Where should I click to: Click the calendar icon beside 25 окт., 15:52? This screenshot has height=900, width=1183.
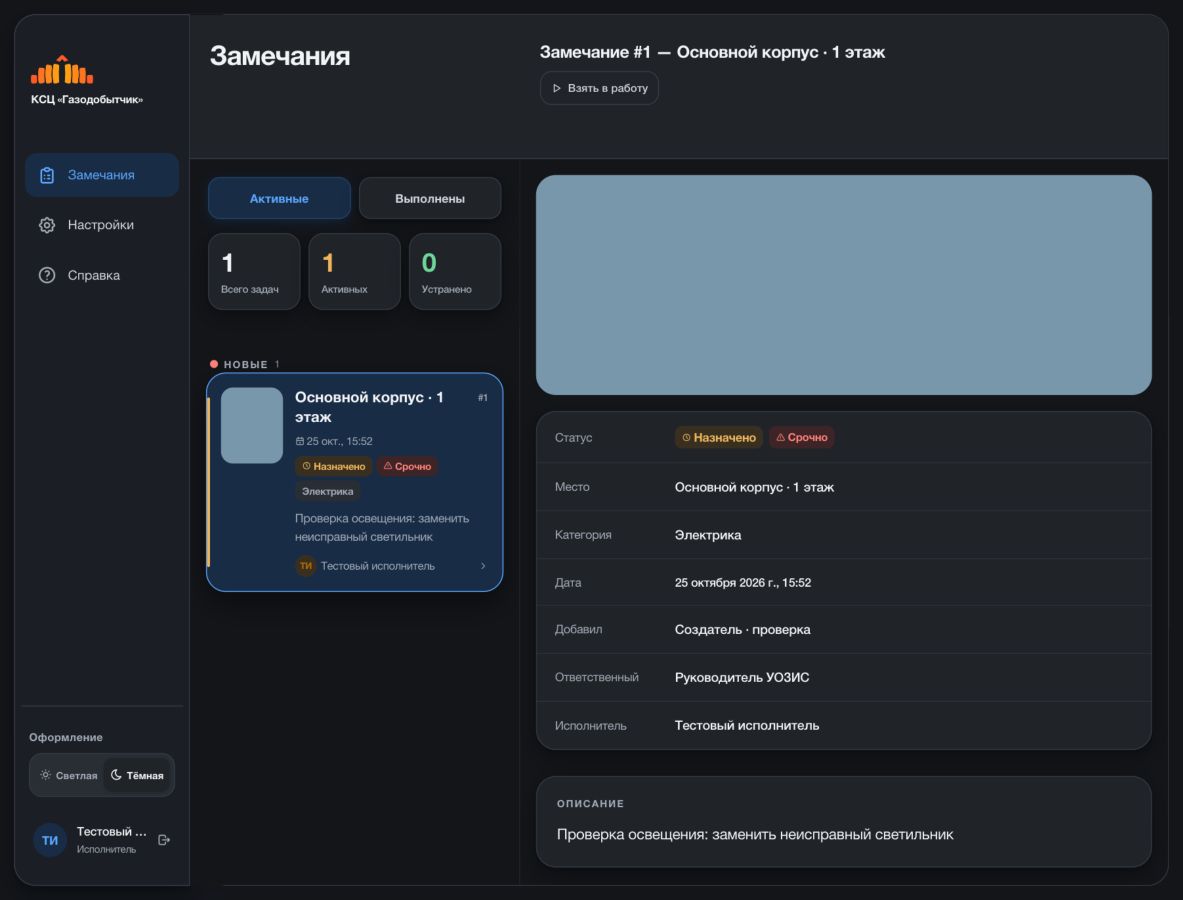(x=300, y=441)
